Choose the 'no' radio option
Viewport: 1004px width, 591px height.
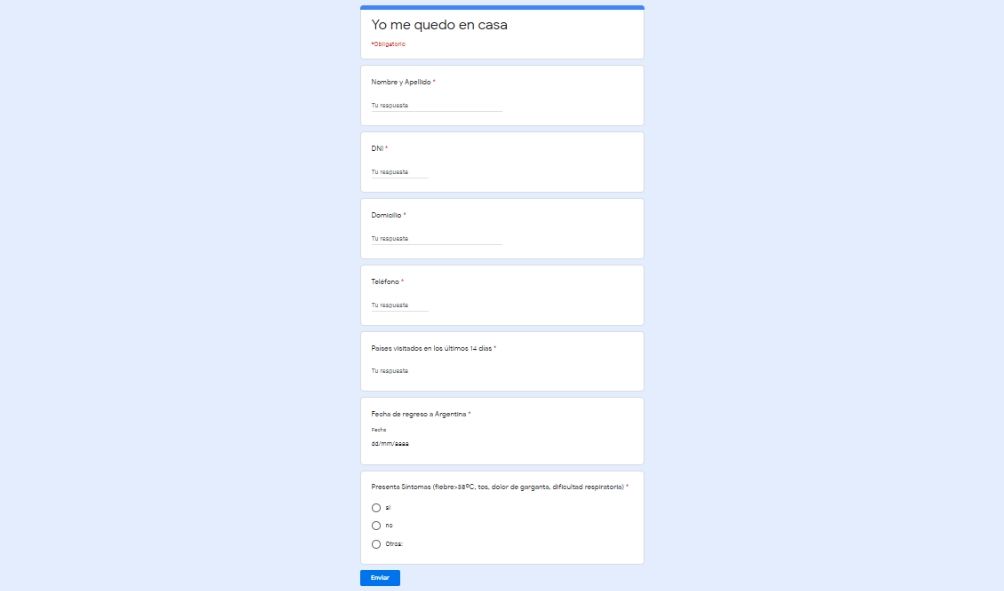(376, 526)
